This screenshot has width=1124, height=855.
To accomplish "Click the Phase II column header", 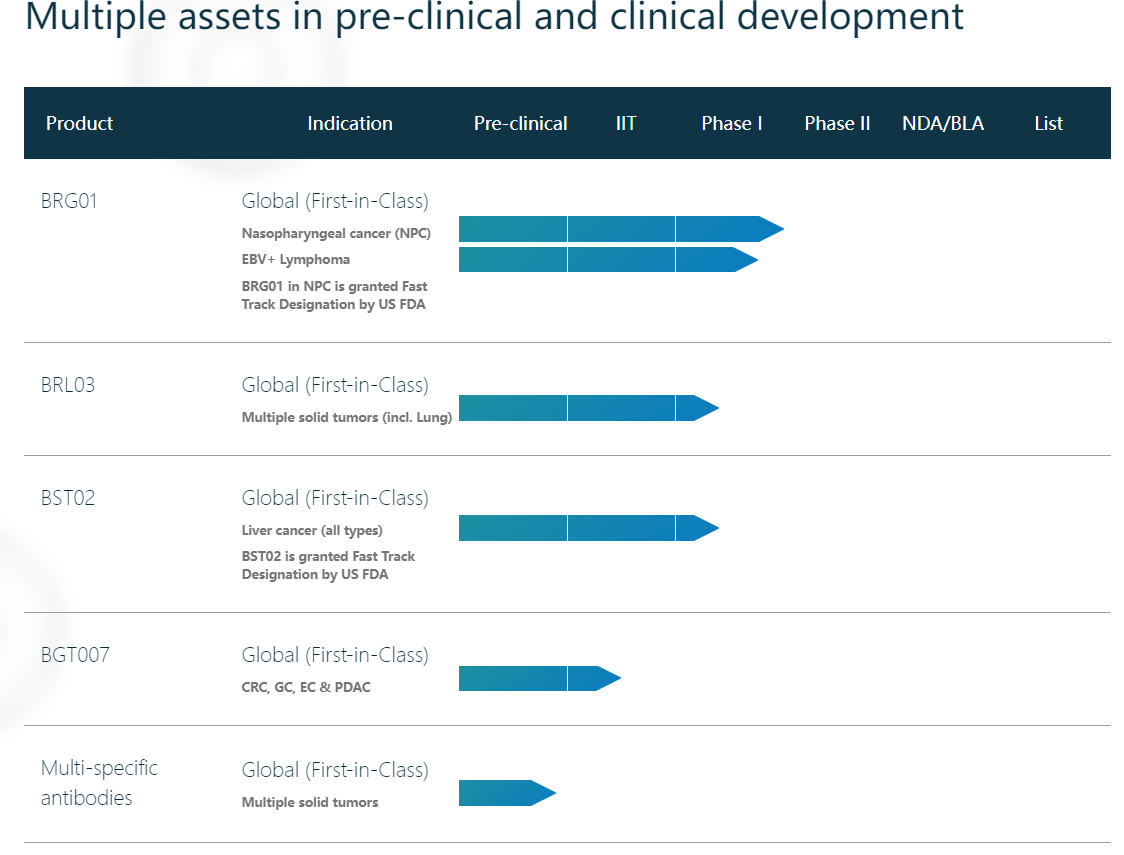I will point(837,123).
